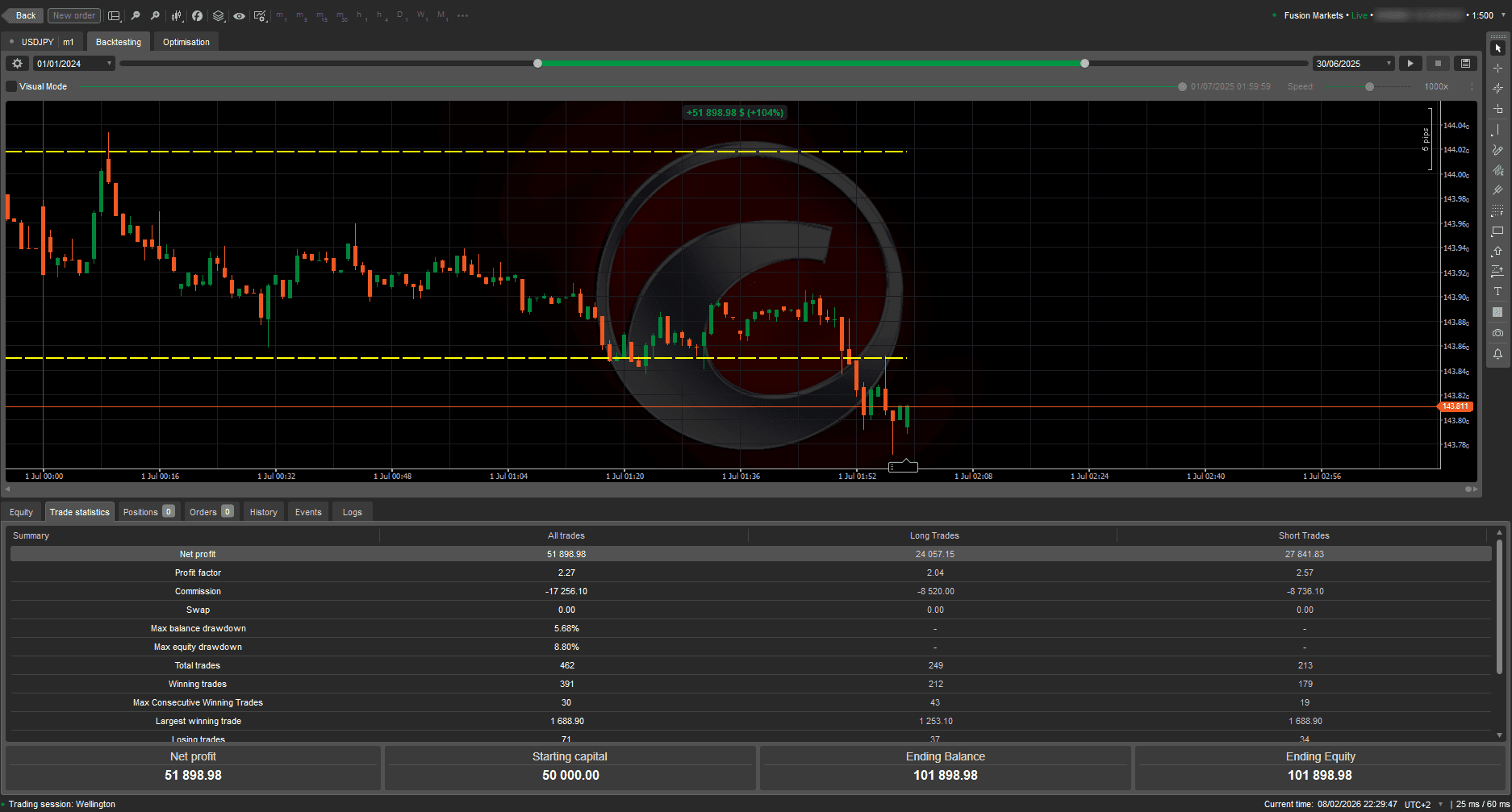Switch to the m15 timeframe

320,15
